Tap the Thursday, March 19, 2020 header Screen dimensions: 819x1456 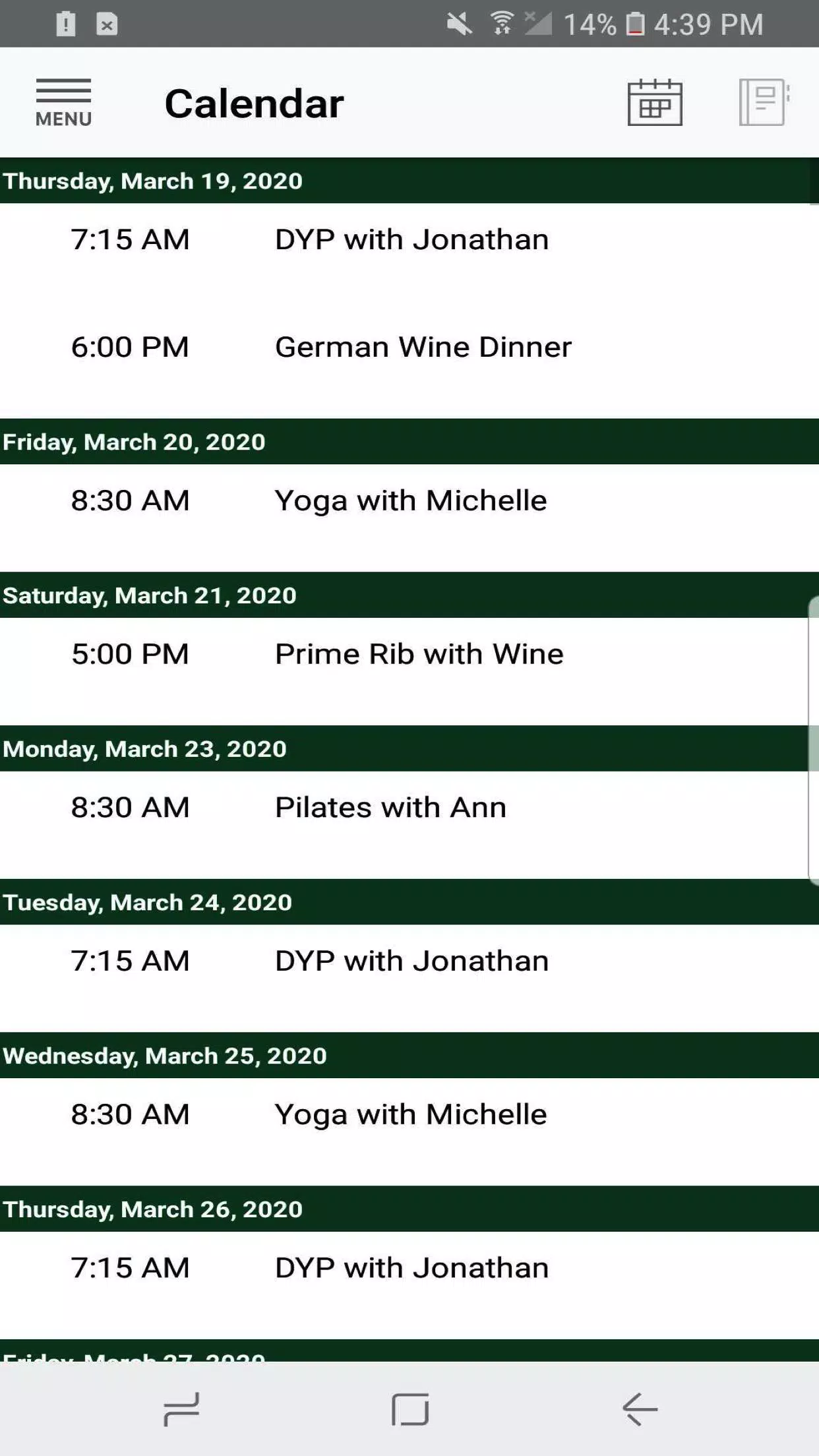pos(409,181)
